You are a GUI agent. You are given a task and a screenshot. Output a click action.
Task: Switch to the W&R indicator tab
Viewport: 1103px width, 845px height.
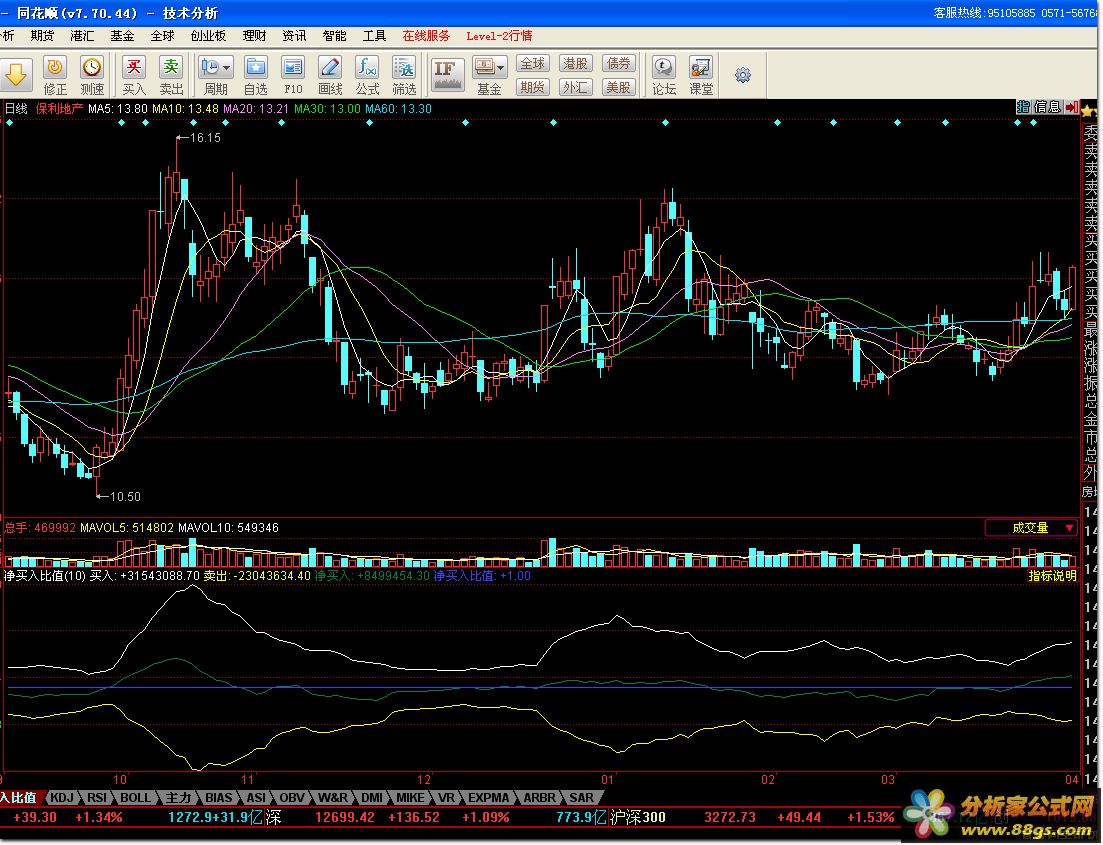click(332, 798)
